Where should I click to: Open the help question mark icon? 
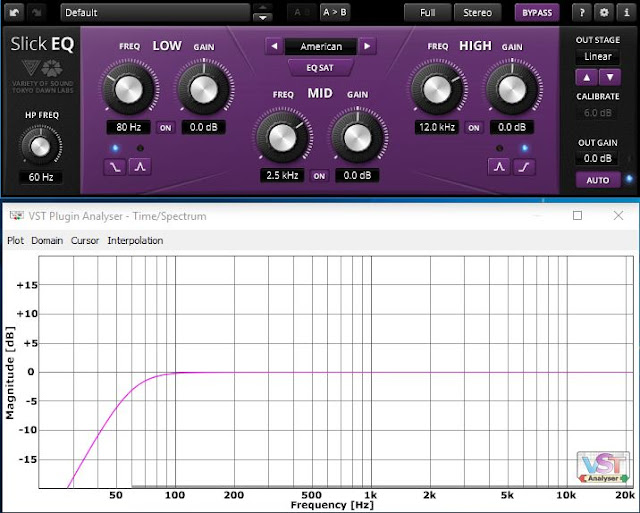[x=582, y=13]
